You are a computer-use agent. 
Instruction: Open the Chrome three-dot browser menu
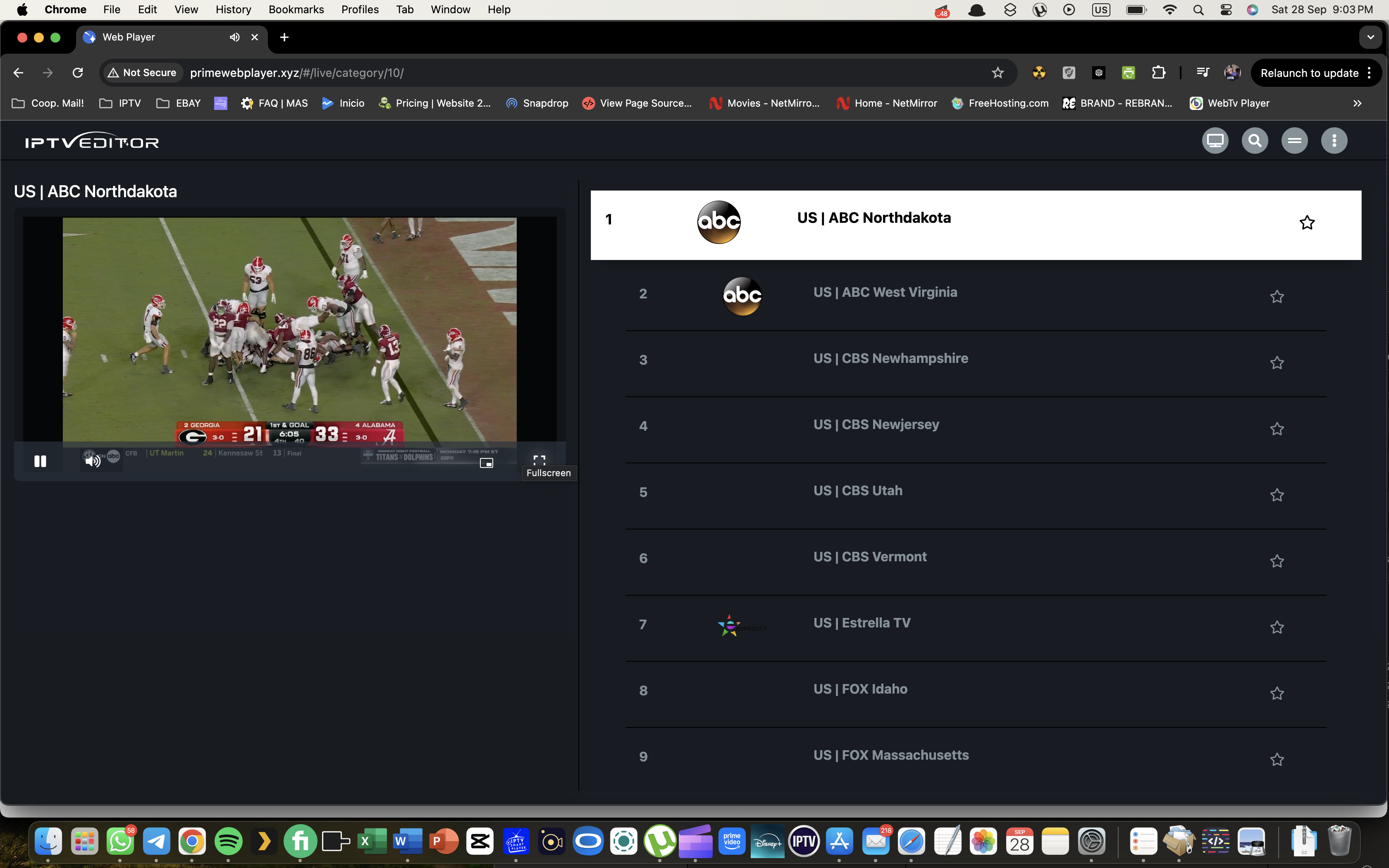1370,72
